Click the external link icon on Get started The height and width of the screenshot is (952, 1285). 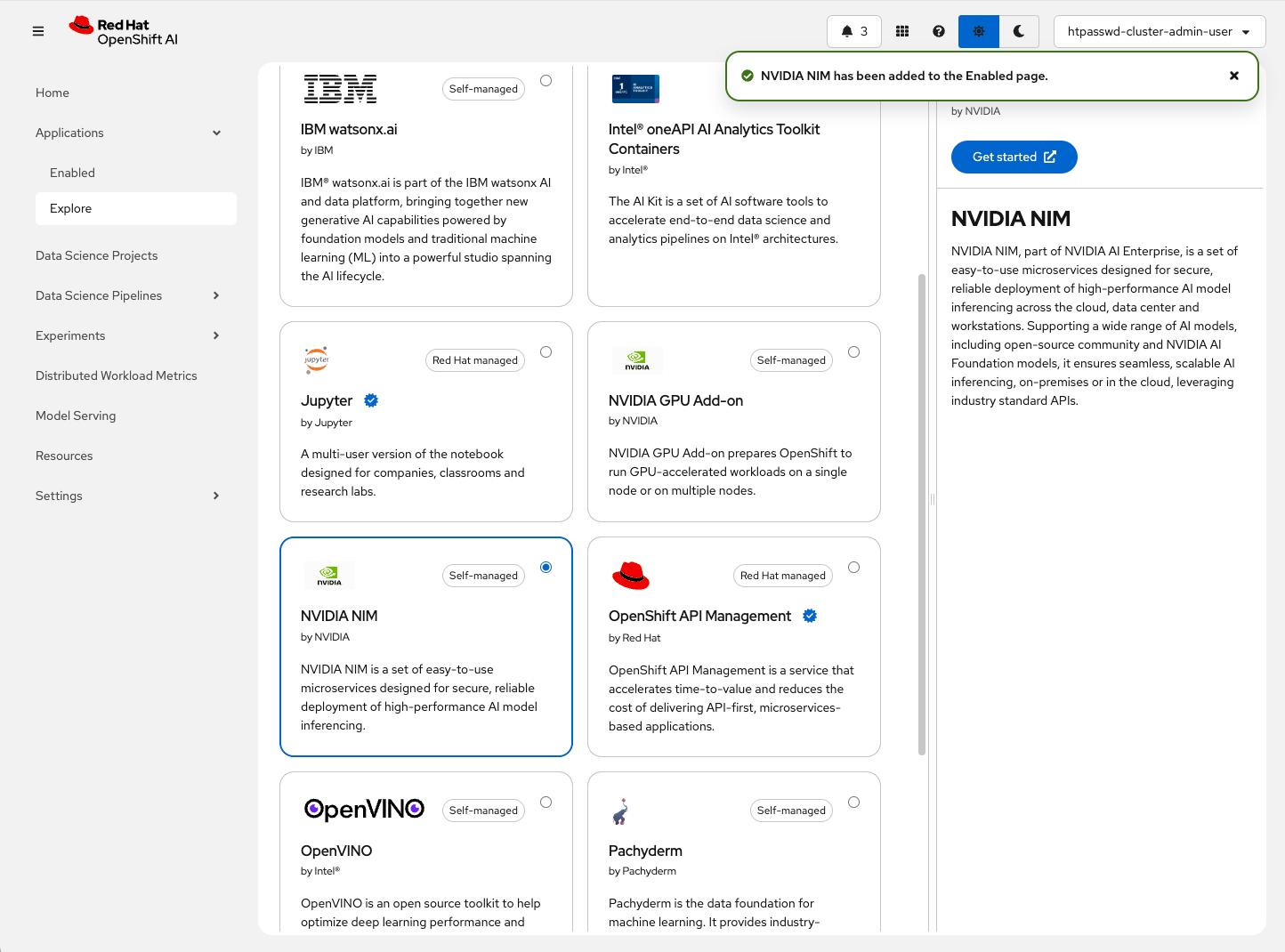coord(1050,157)
